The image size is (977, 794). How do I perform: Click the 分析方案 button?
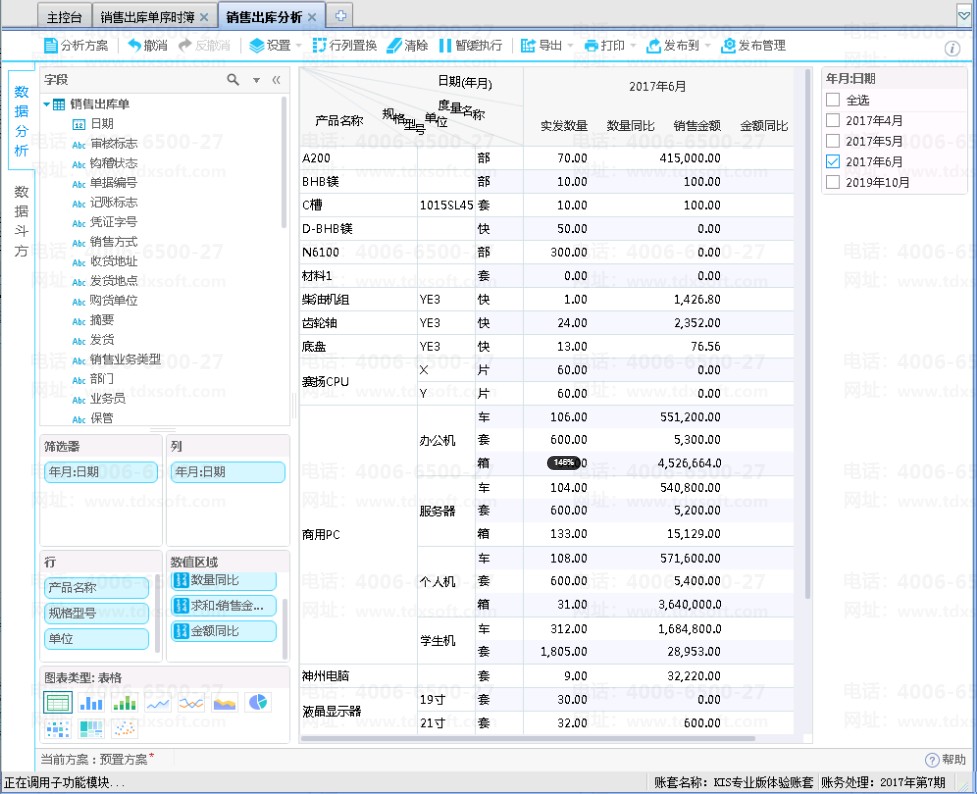click(x=76, y=45)
